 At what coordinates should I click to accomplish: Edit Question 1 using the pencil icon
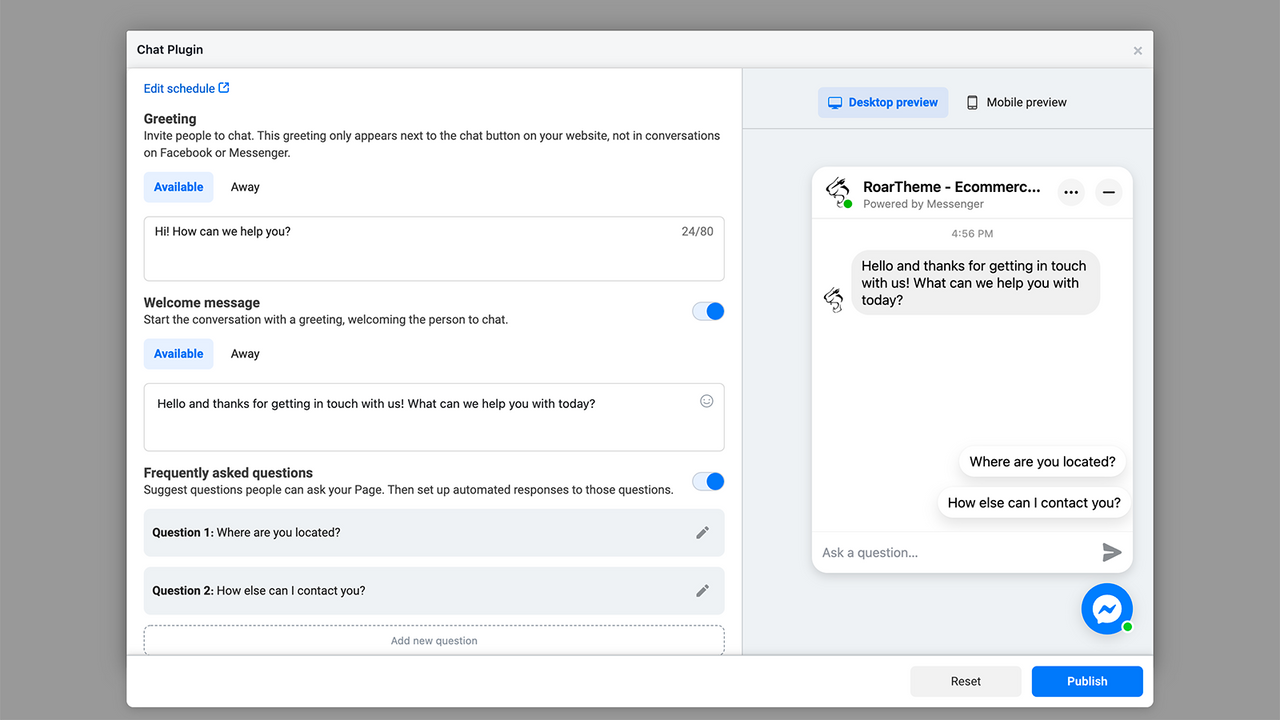[702, 532]
